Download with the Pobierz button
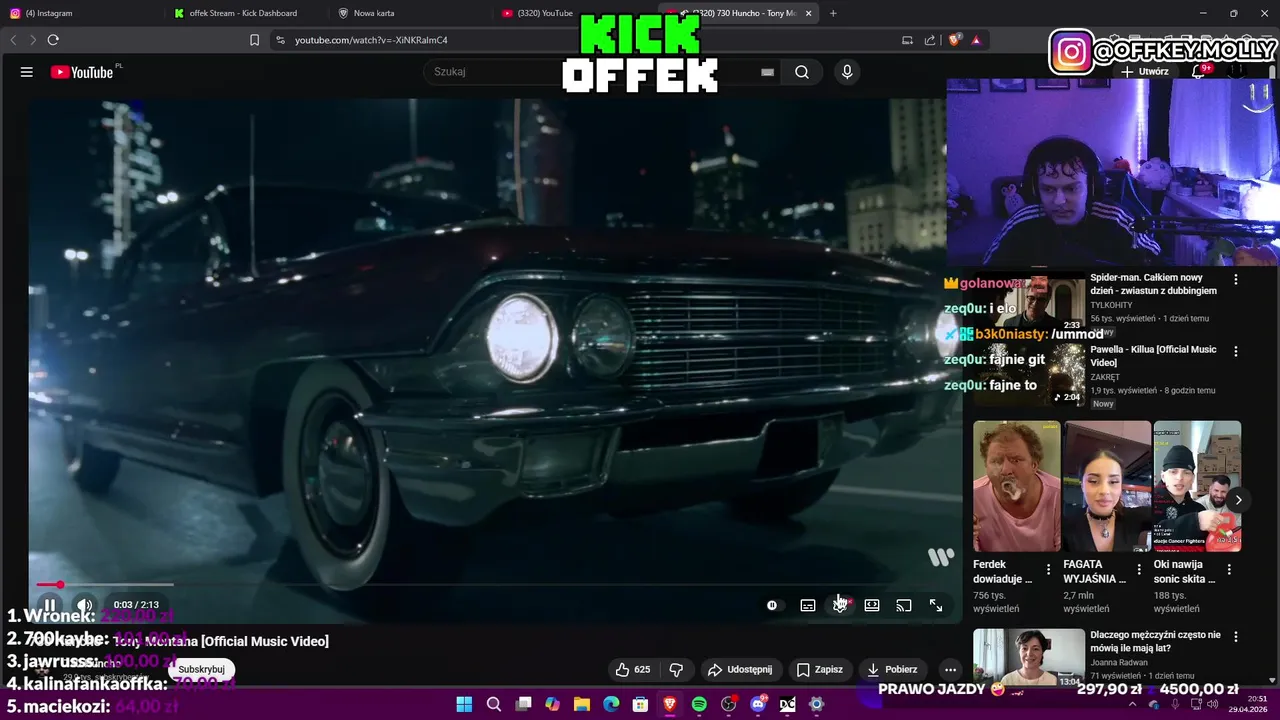The height and width of the screenshot is (720, 1280). [892, 669]
